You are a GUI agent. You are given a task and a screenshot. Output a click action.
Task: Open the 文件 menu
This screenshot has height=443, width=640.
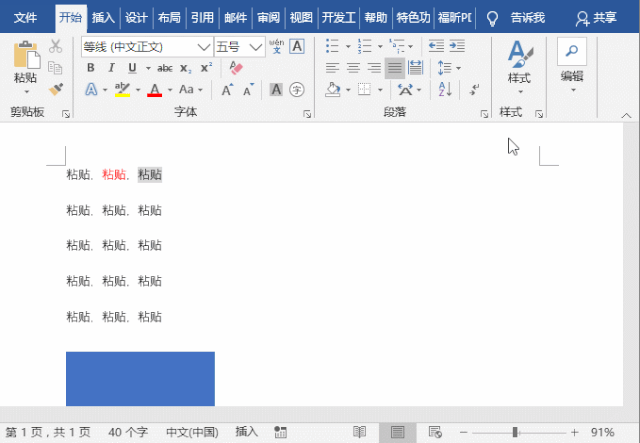pyautogui.click(x=25, y=17)
